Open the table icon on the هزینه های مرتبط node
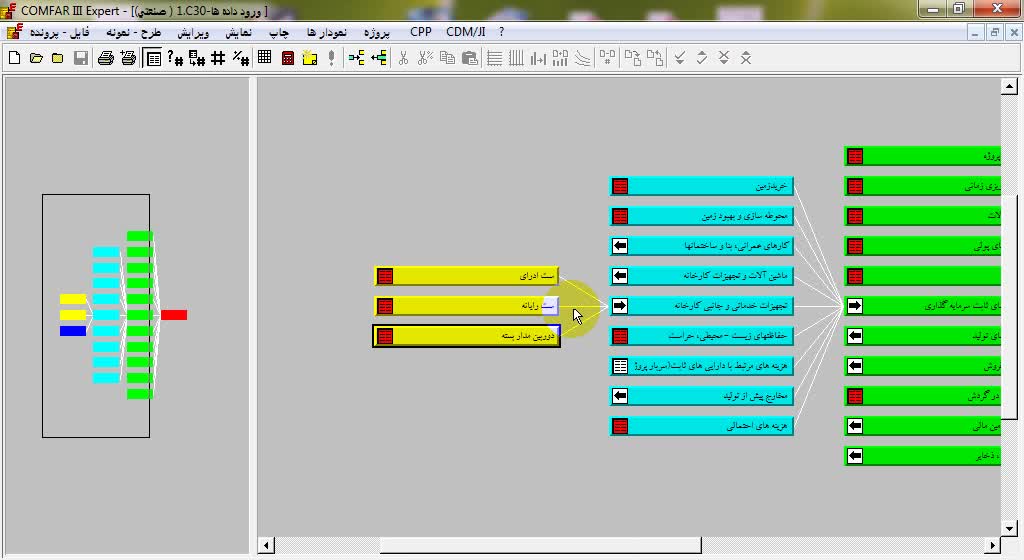Viewport: 1024px width, 560px height. click(620, 366)
